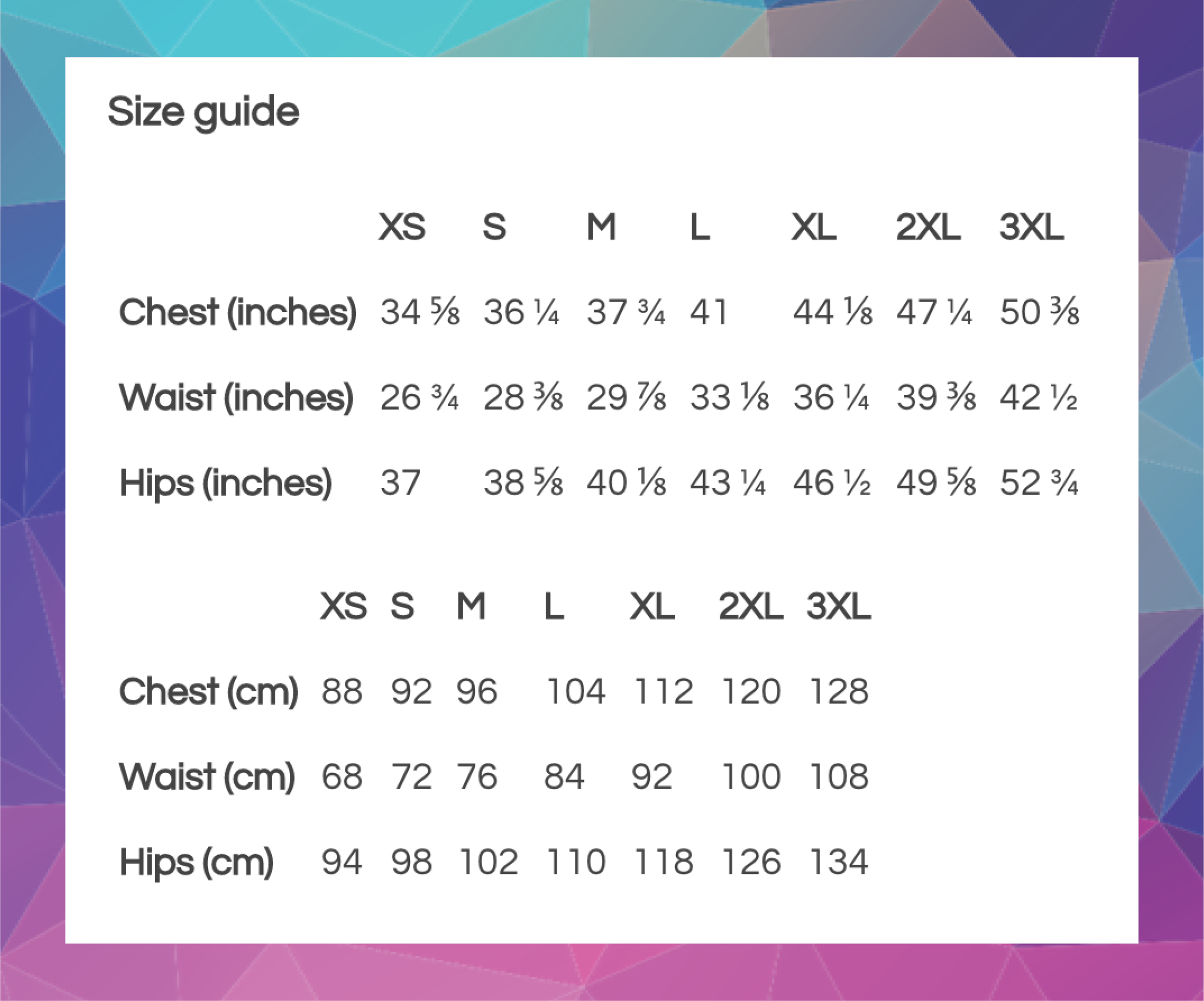
Task: Click hips value 102 cm
Action: pos(489,861)
